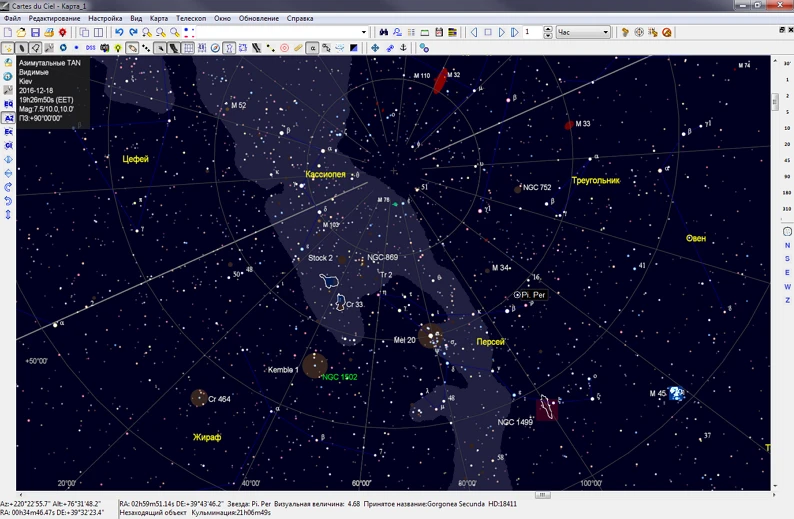
Task: Click the horizontal scrollbar thumb
Action: (542, 494)
